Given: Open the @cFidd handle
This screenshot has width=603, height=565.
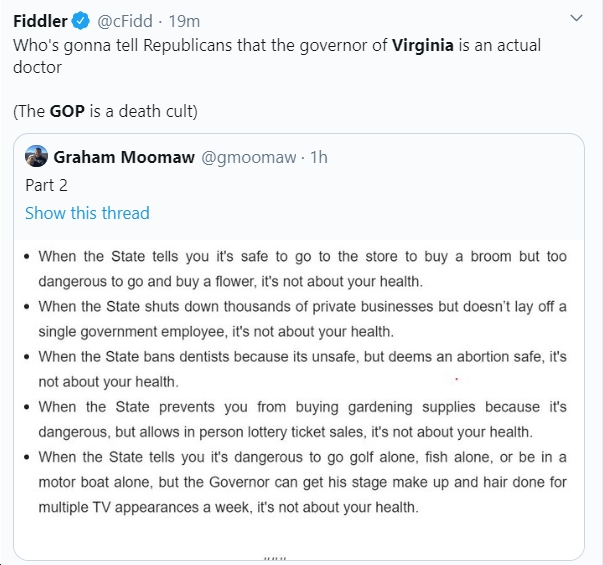Looking at the screenshot, I should (x=125, y=21).
